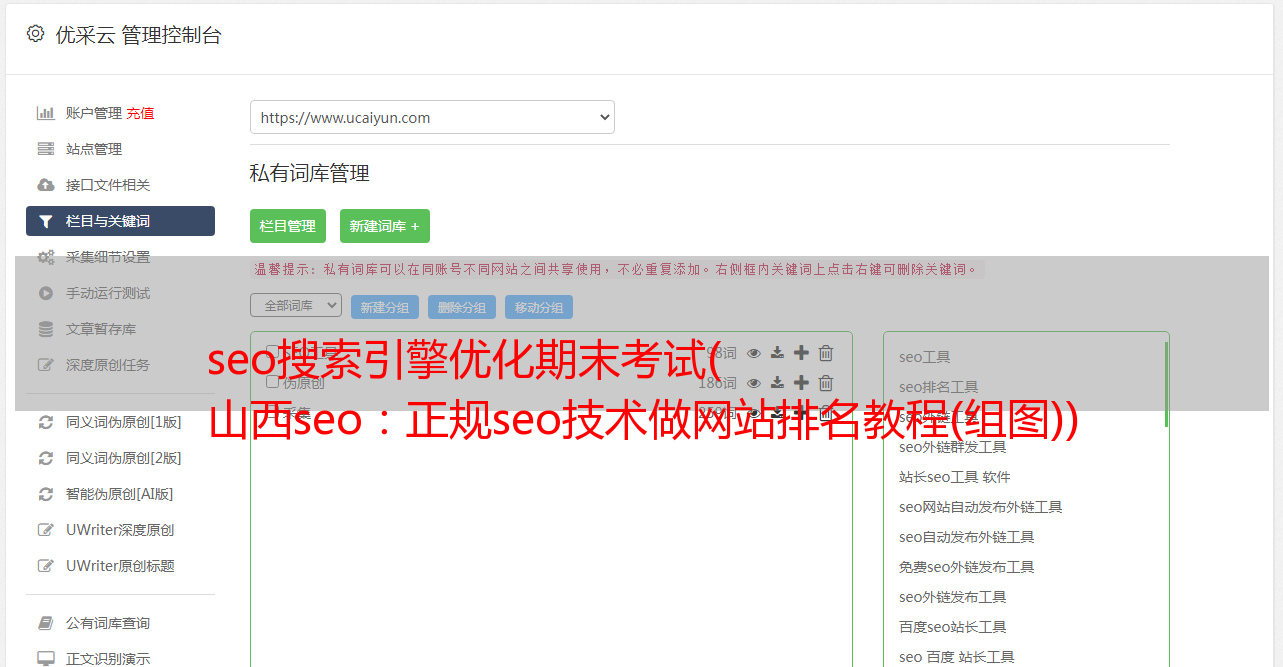1283x667 pixels.
Task: Open 正文识别演示 in the sidebar
Action: click(x=108, y=659)
